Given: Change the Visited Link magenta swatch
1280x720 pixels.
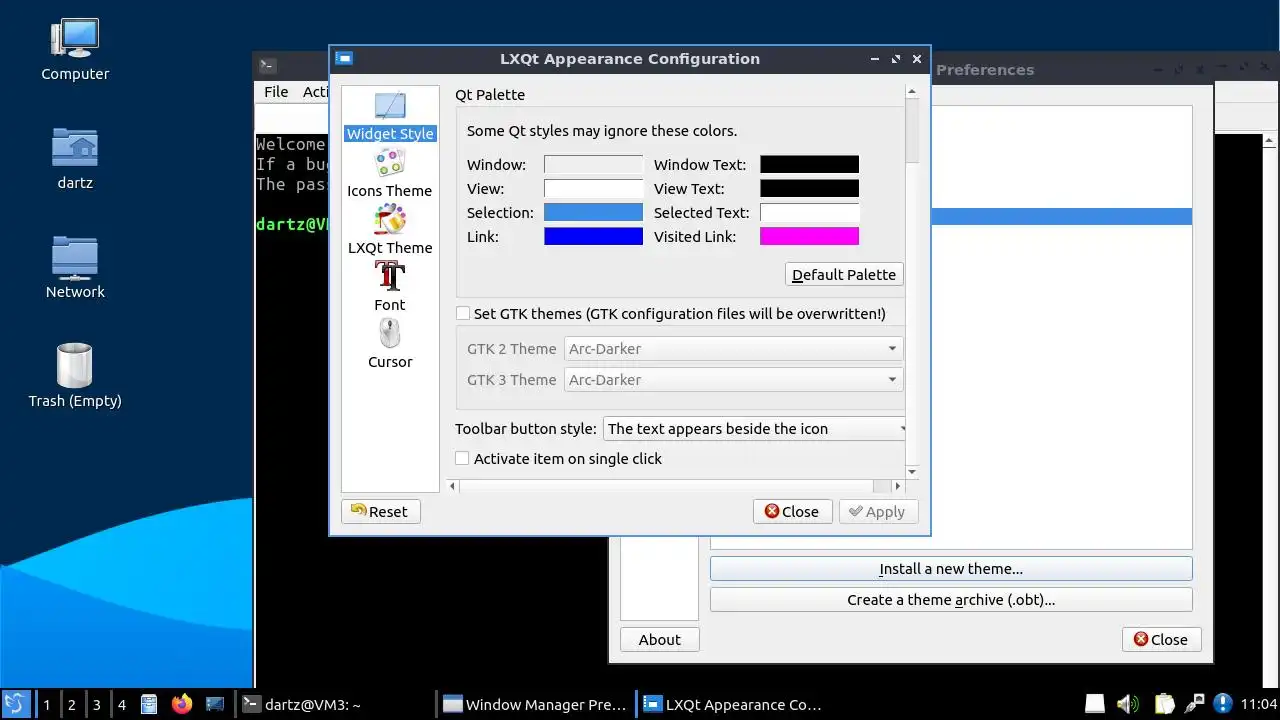Looking at the screenshot, I should coord(809,237).
